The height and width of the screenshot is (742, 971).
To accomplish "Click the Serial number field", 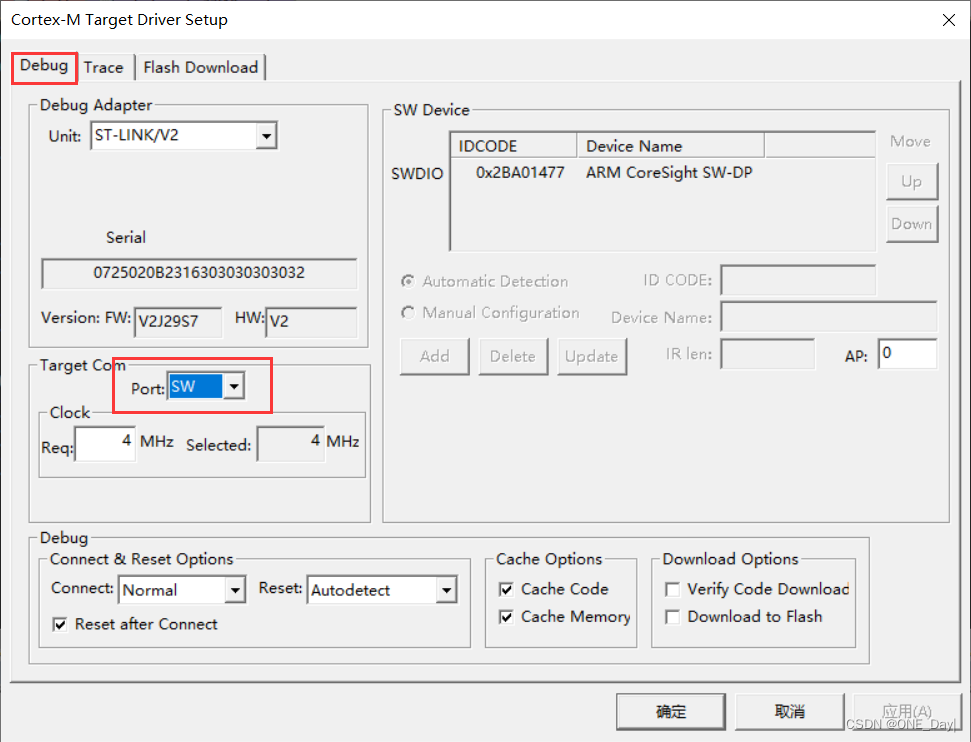I will 199,273.
